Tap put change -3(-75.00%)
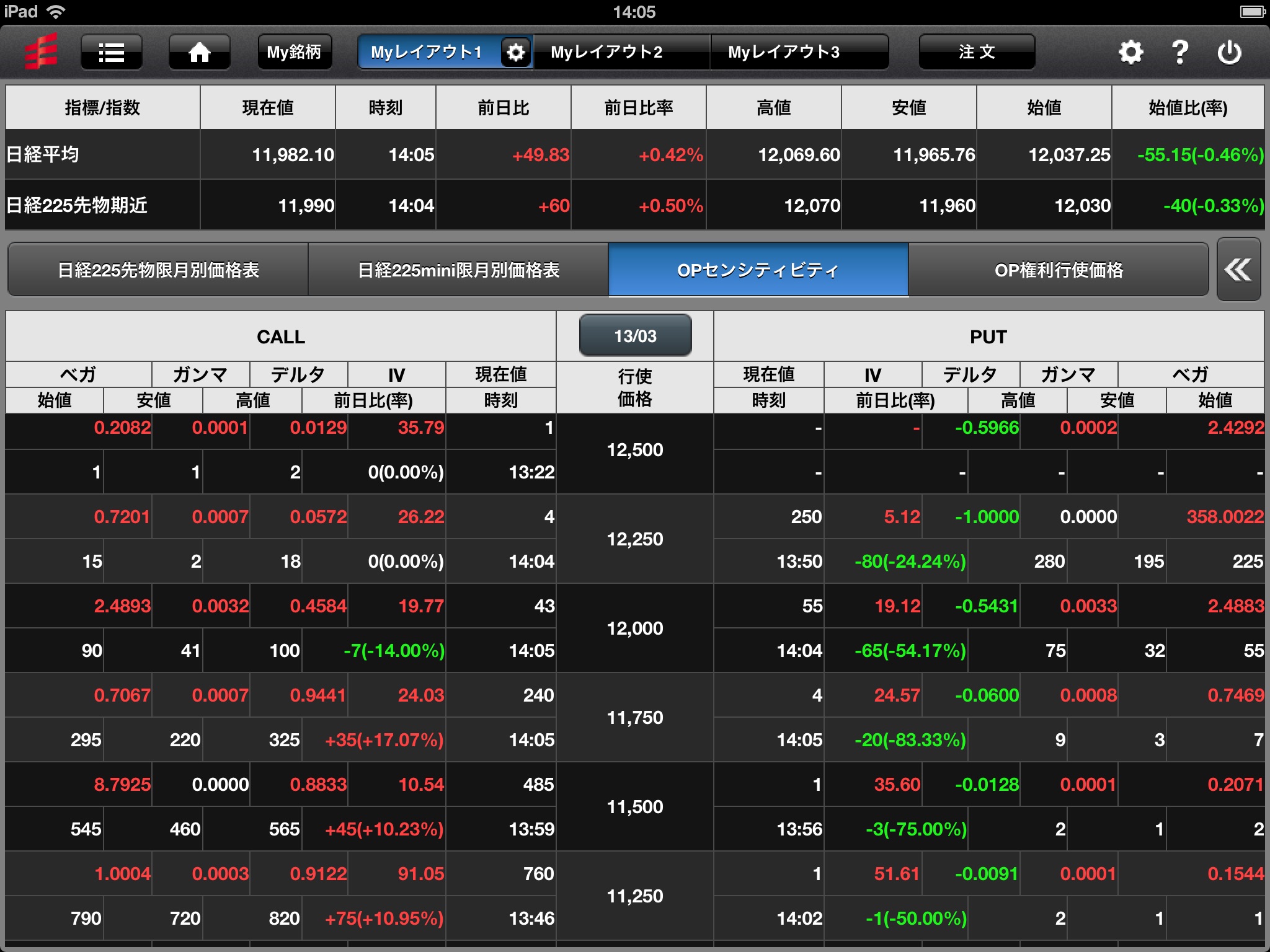The height and width of the screenshot is (952, 1270). pyautogui.click(x=916, y=829)
